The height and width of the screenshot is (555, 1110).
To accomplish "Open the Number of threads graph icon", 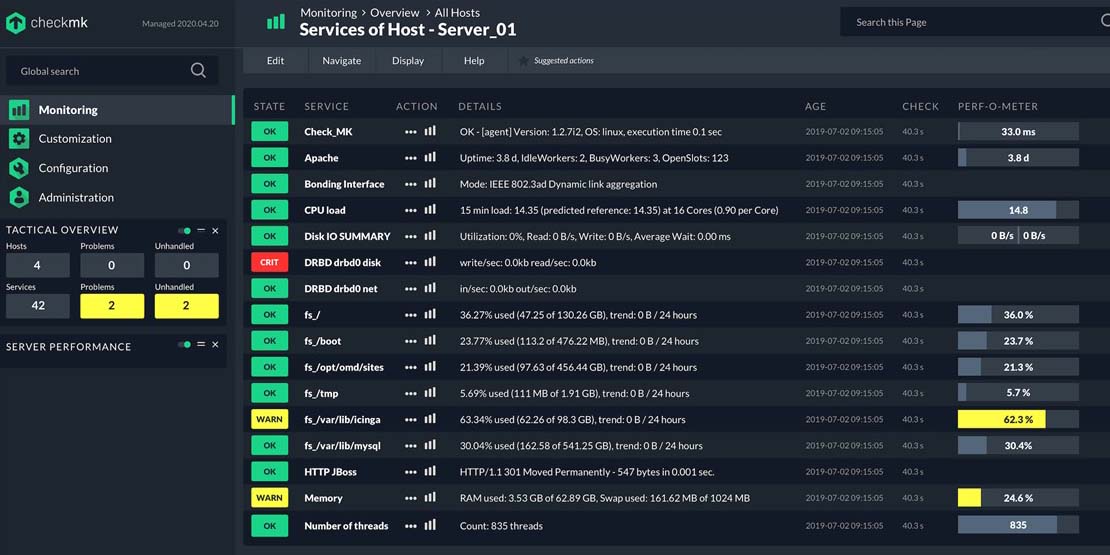I will pos(430,525).
